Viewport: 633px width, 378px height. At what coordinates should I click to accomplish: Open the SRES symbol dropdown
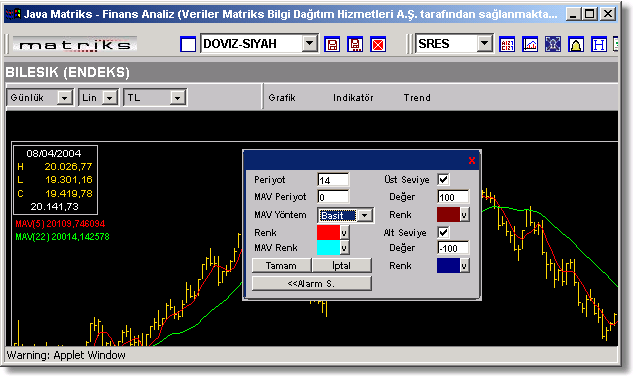(484, 43)
